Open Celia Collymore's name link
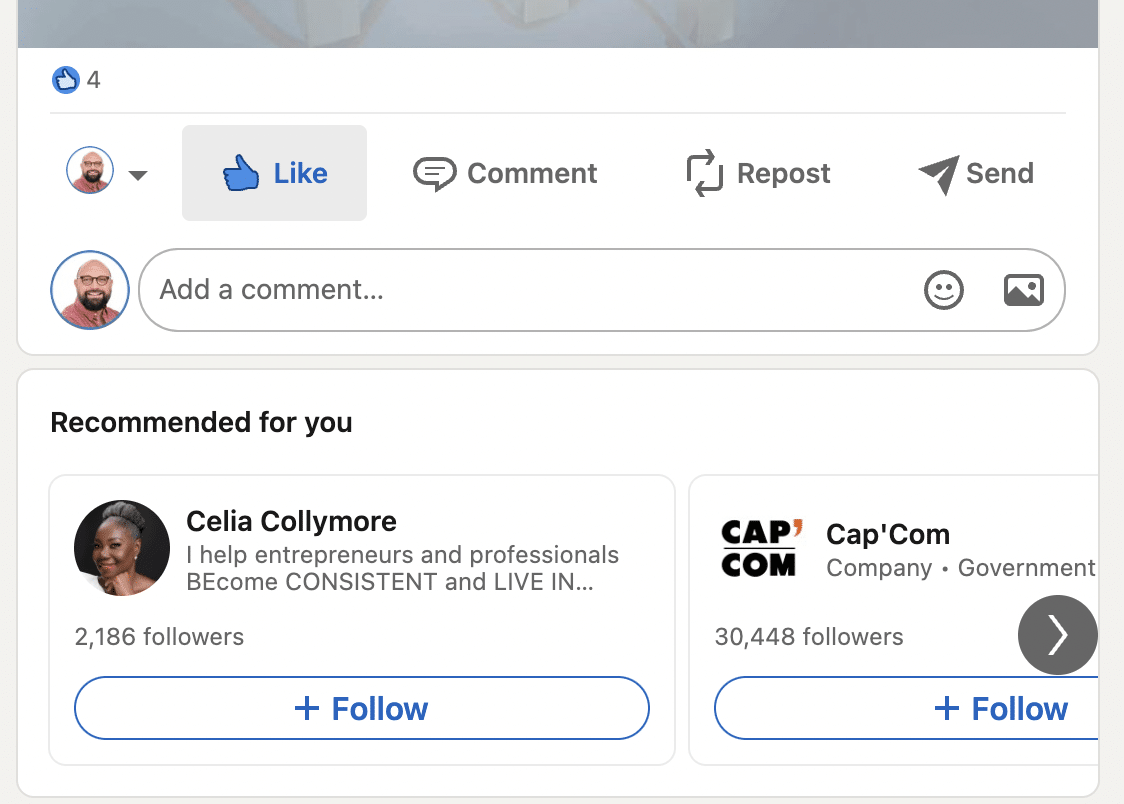The image size is (1124, 804). [x=291, y=521]
